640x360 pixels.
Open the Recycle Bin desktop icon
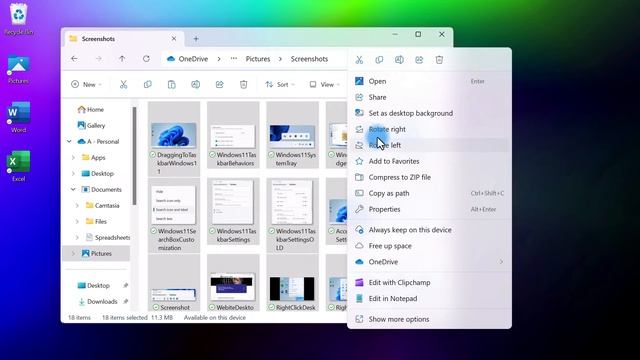19,19
